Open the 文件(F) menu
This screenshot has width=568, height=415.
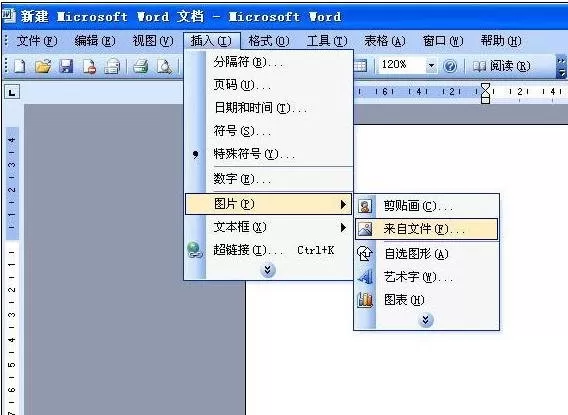37,41
